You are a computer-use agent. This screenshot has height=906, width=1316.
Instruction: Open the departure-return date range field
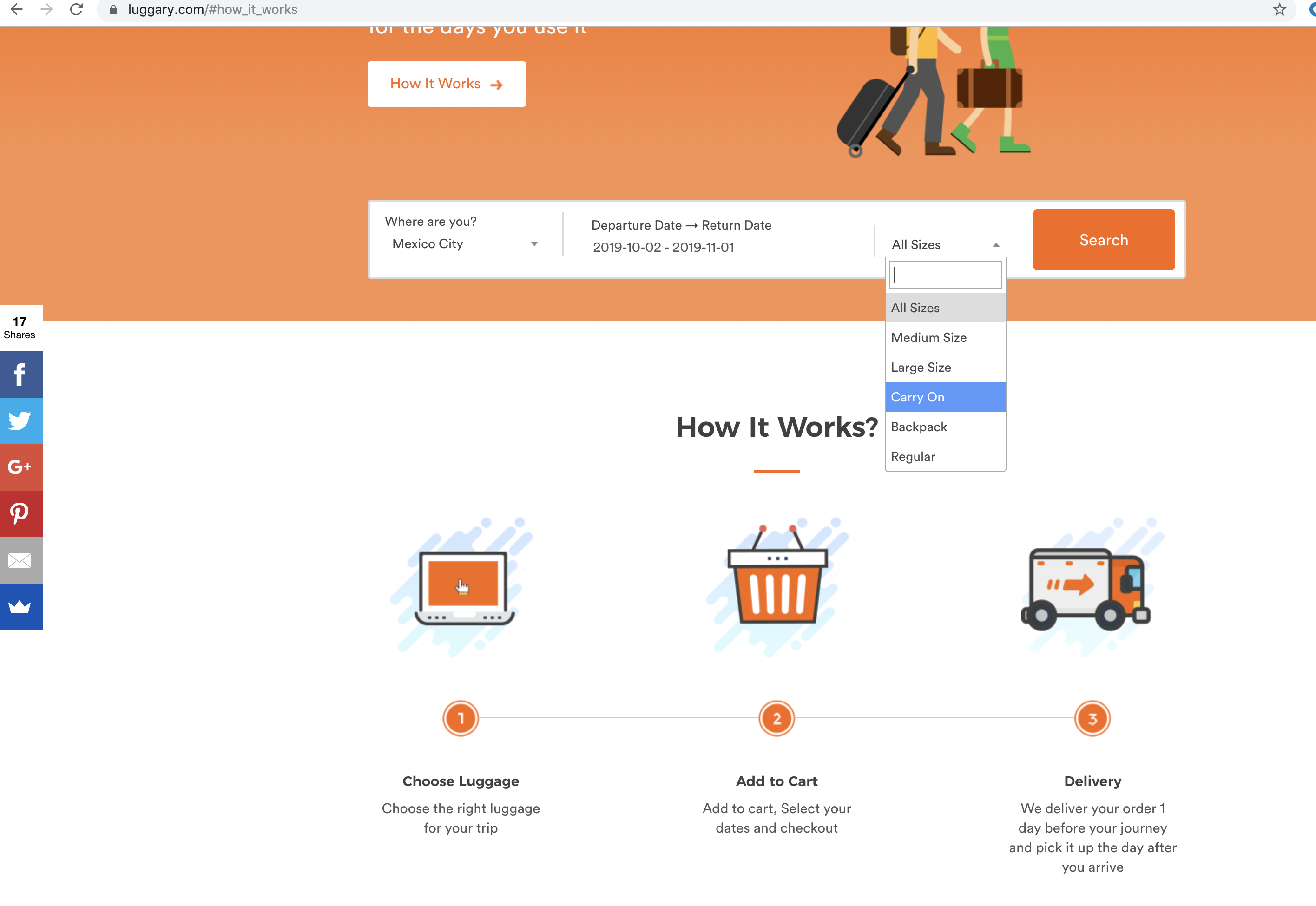coord(663,248)
